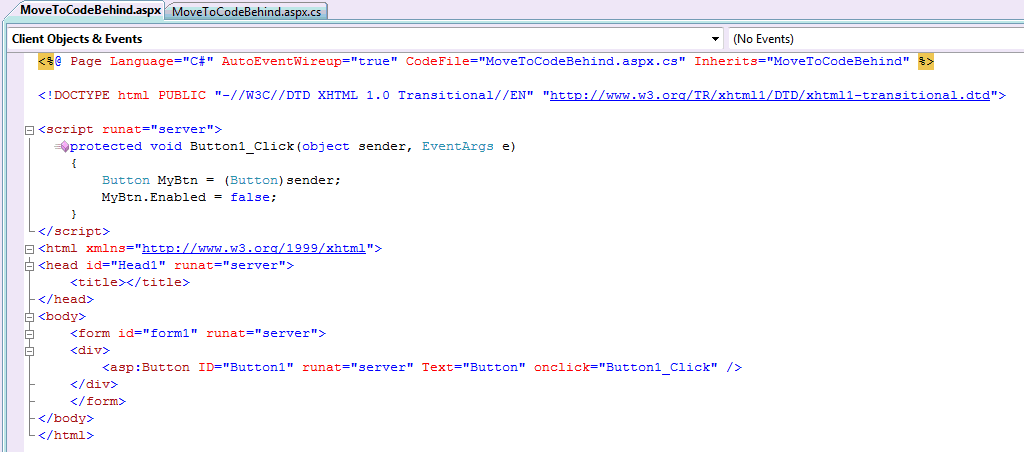Collapse the form id="form1" element
The height and width of the screenshot is (452, 1024).
[29, 333]
